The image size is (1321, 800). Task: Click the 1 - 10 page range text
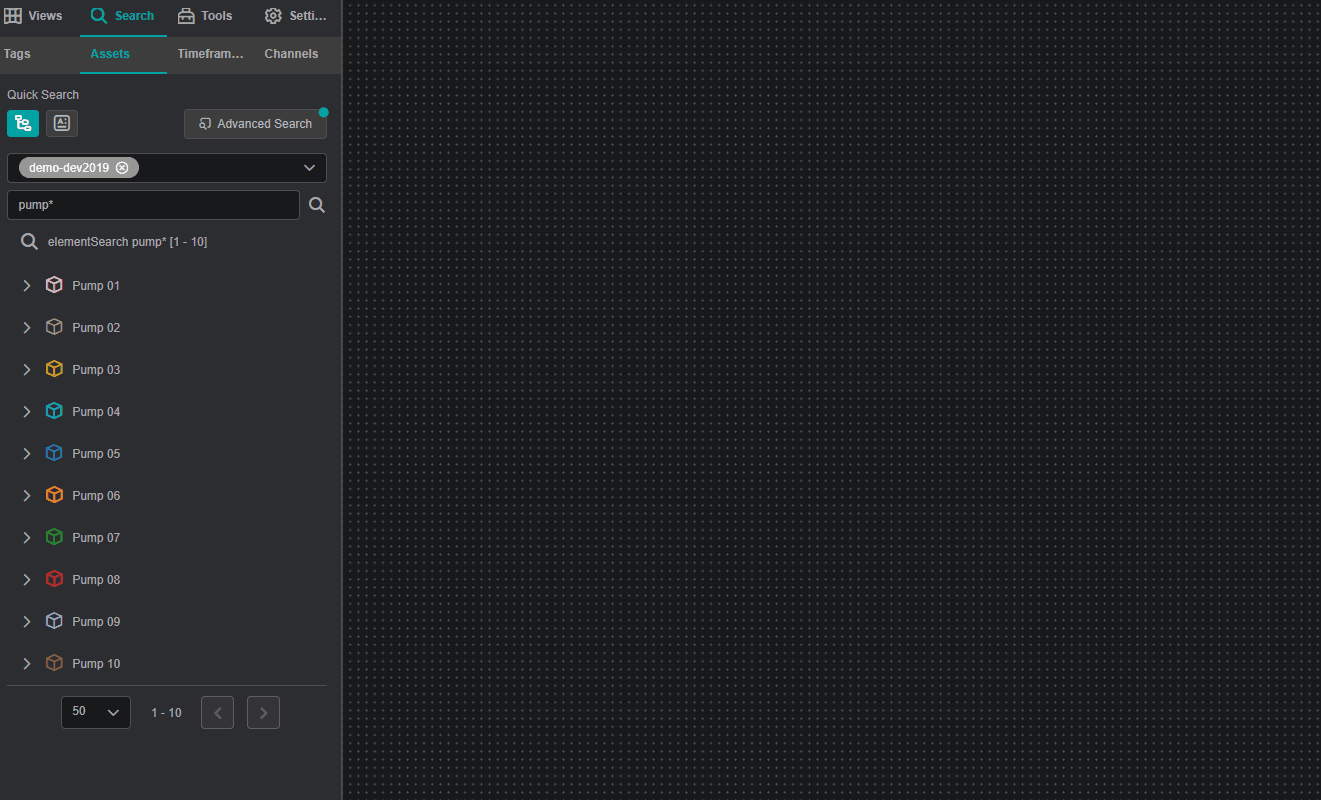(x=166, y=713)
